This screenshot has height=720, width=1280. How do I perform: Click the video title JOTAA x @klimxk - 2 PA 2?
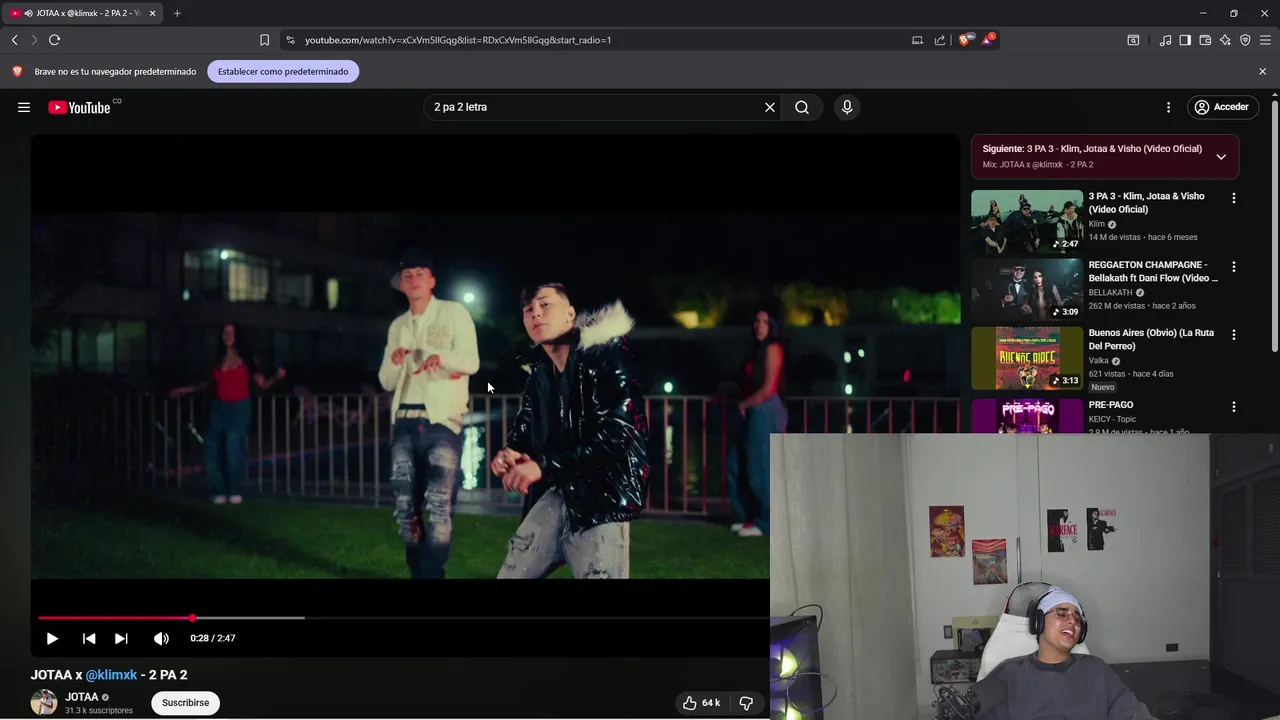point(109,675)
